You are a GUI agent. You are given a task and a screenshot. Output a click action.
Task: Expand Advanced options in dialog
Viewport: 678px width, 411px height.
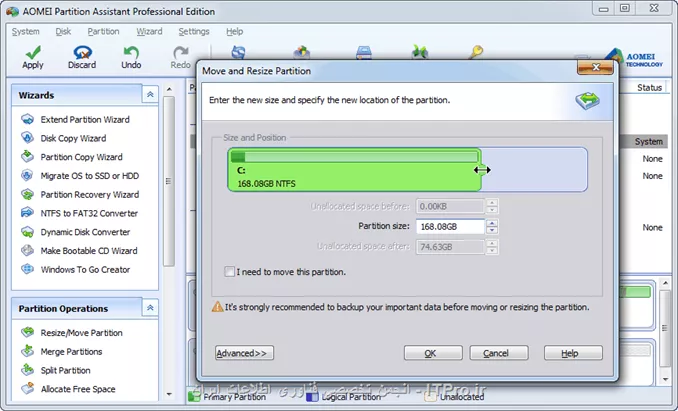pyautogui.click(x=244, y=353)
